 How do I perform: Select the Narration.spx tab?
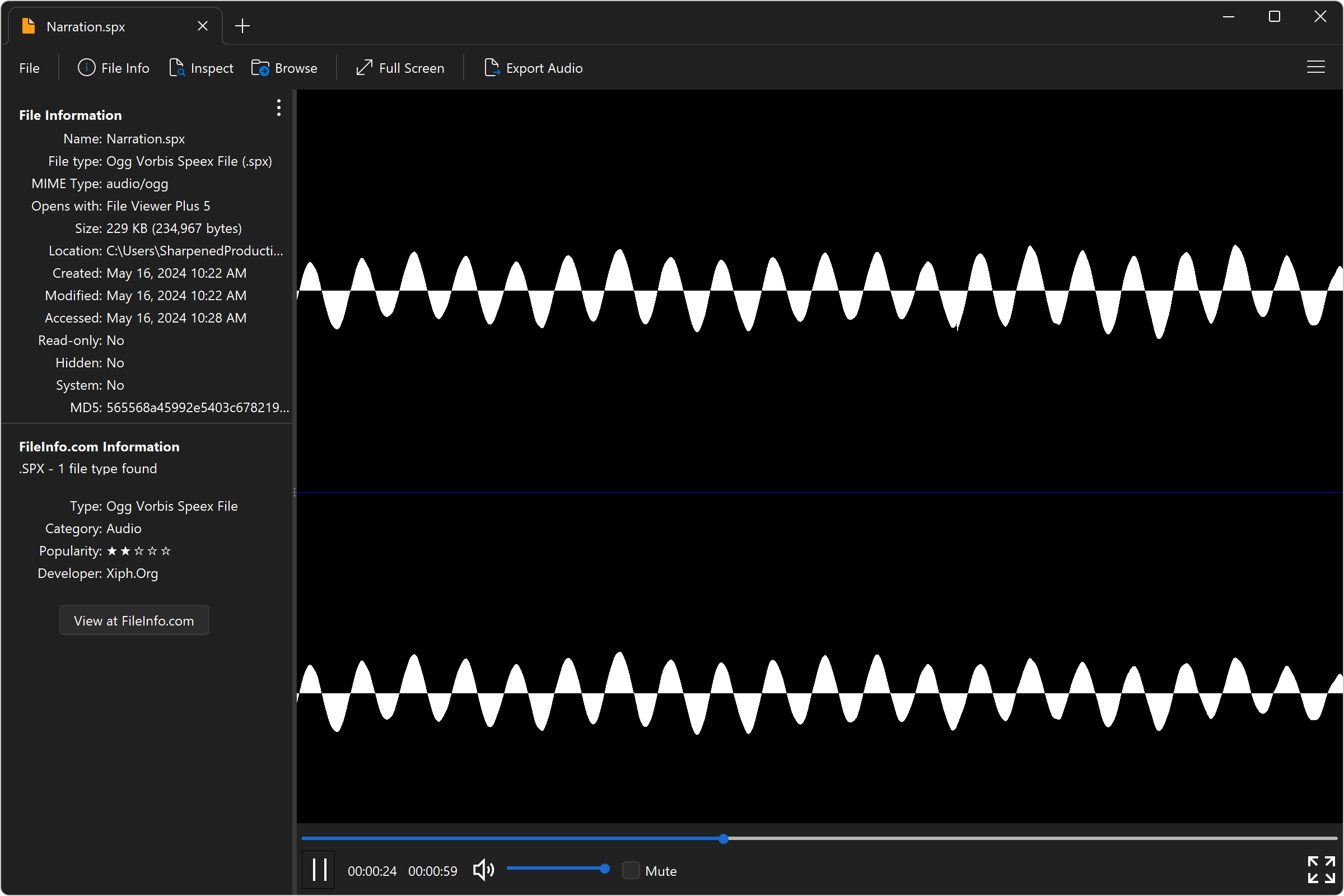[x=86, y=26]
